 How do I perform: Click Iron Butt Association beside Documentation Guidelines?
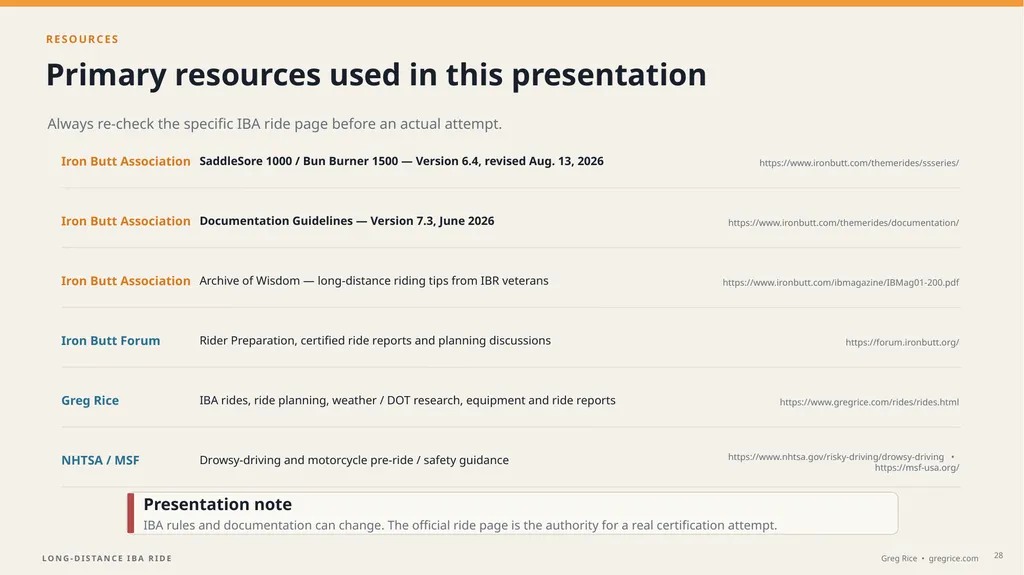(125, 221)
